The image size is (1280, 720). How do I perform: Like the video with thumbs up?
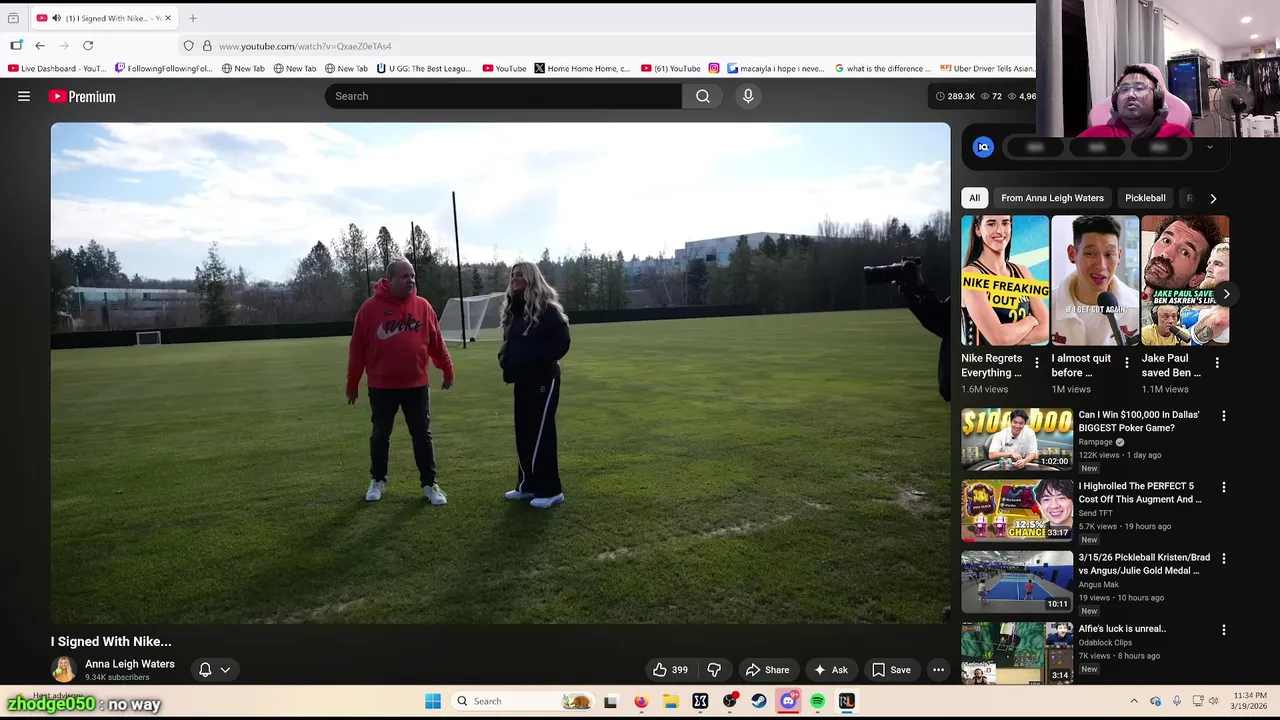670,670
